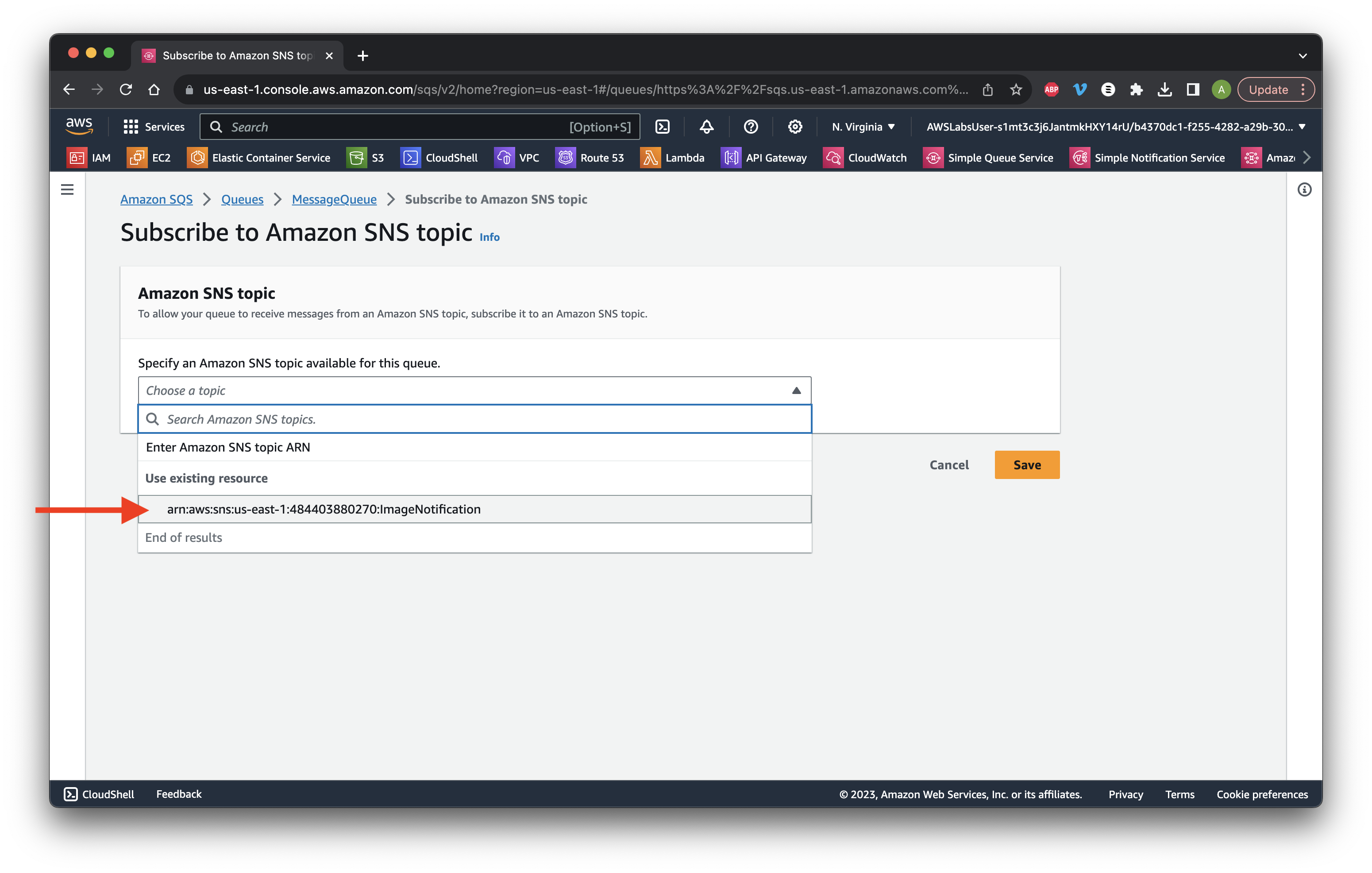This screenshot has height=873, width=1372.
Task: Launch CloudShell from top navigation icon
Action: pos(663,127)
